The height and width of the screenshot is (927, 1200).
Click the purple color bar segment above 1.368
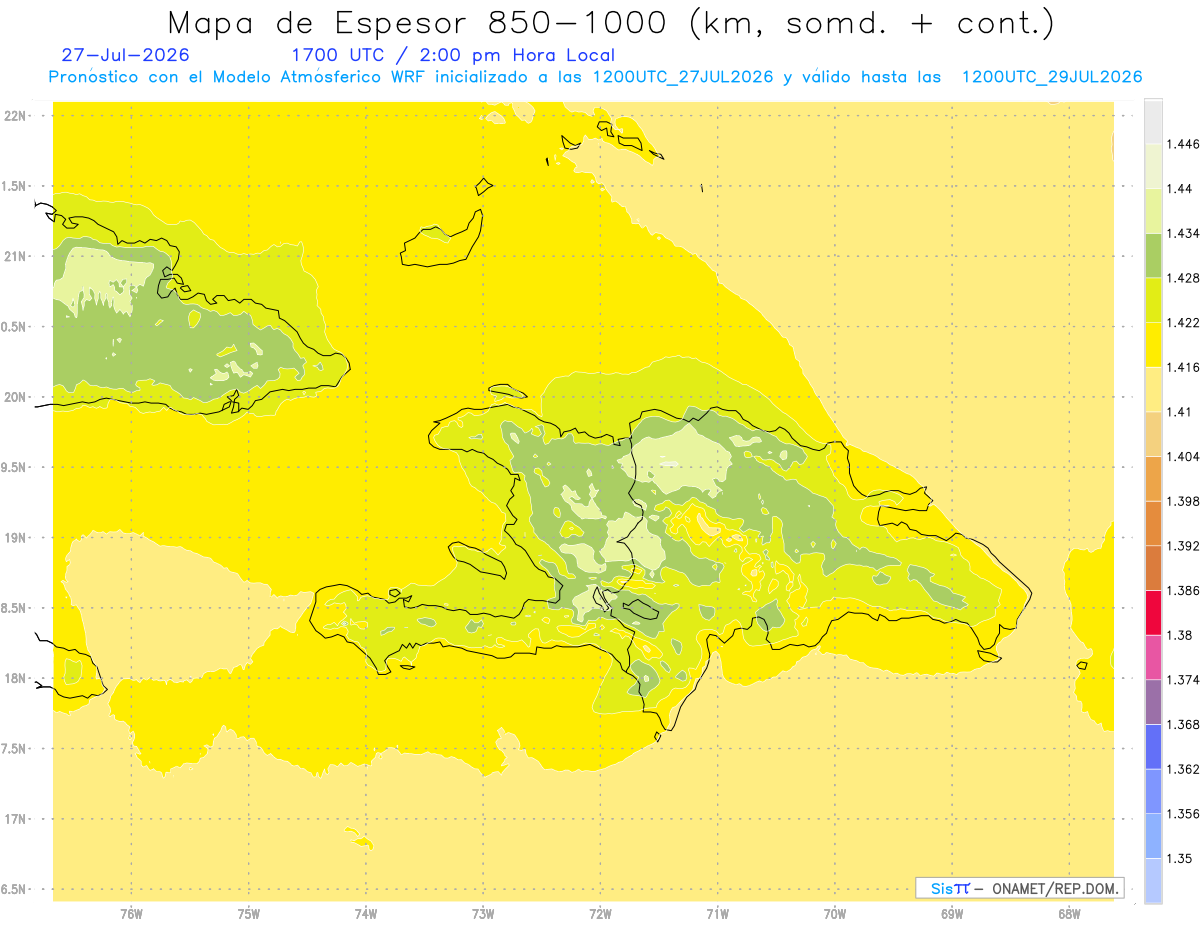pyautogui.click(x=1152, y=701)
